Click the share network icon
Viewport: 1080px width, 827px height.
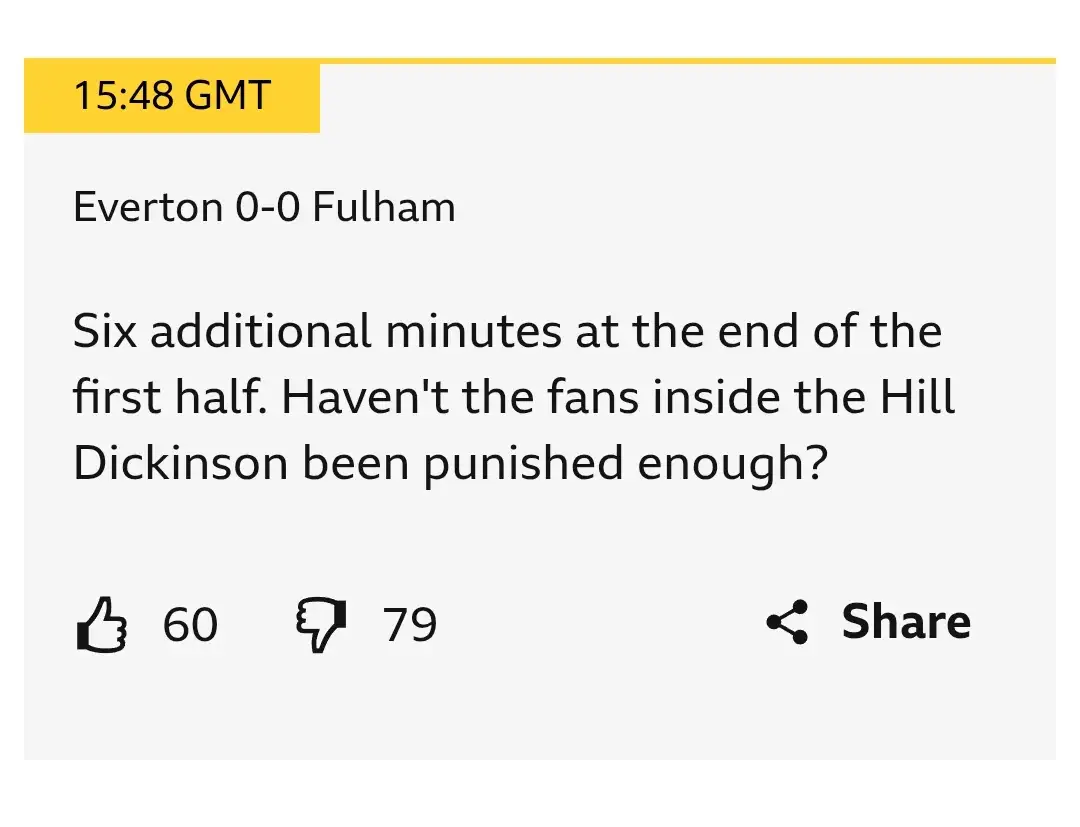pos(788,622)
